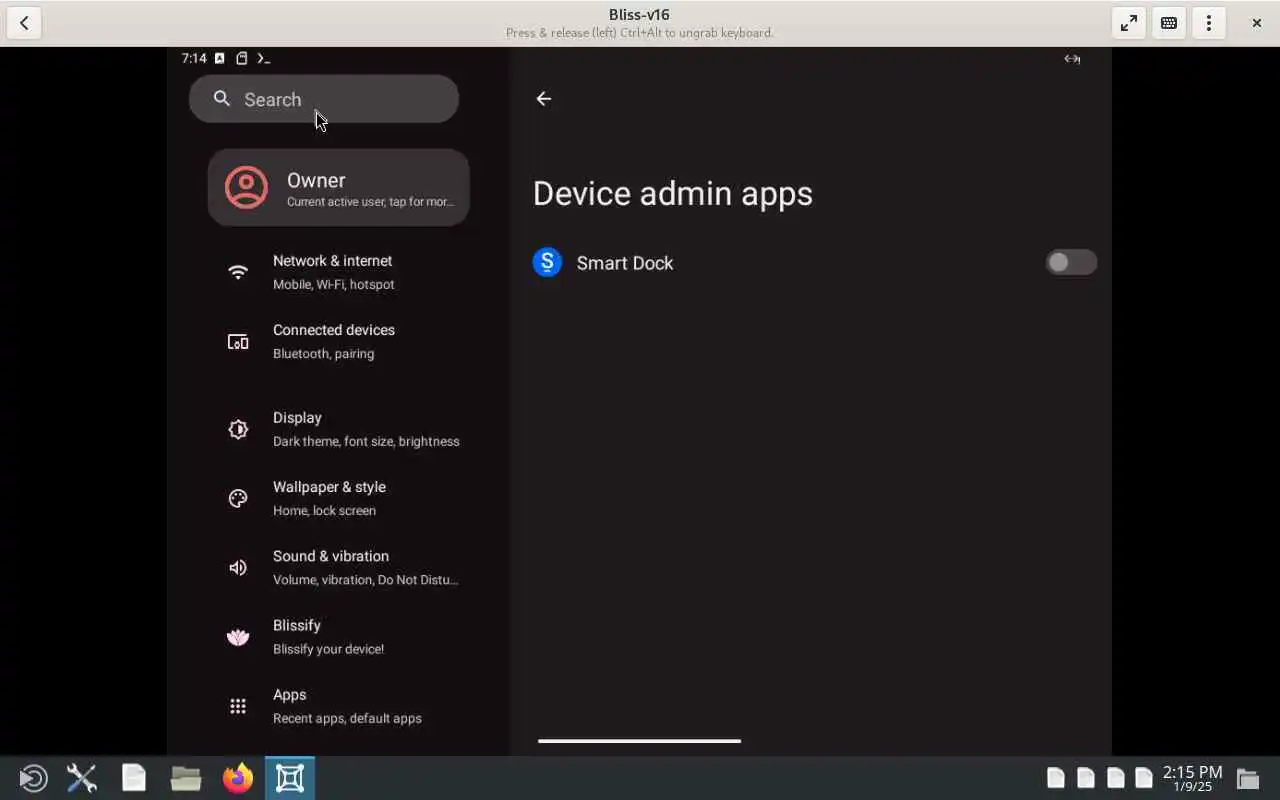Select the active Boxes app in taskbar
Image resolution: width=1280 pixels, height=800 pixels.
click(290, 778)
